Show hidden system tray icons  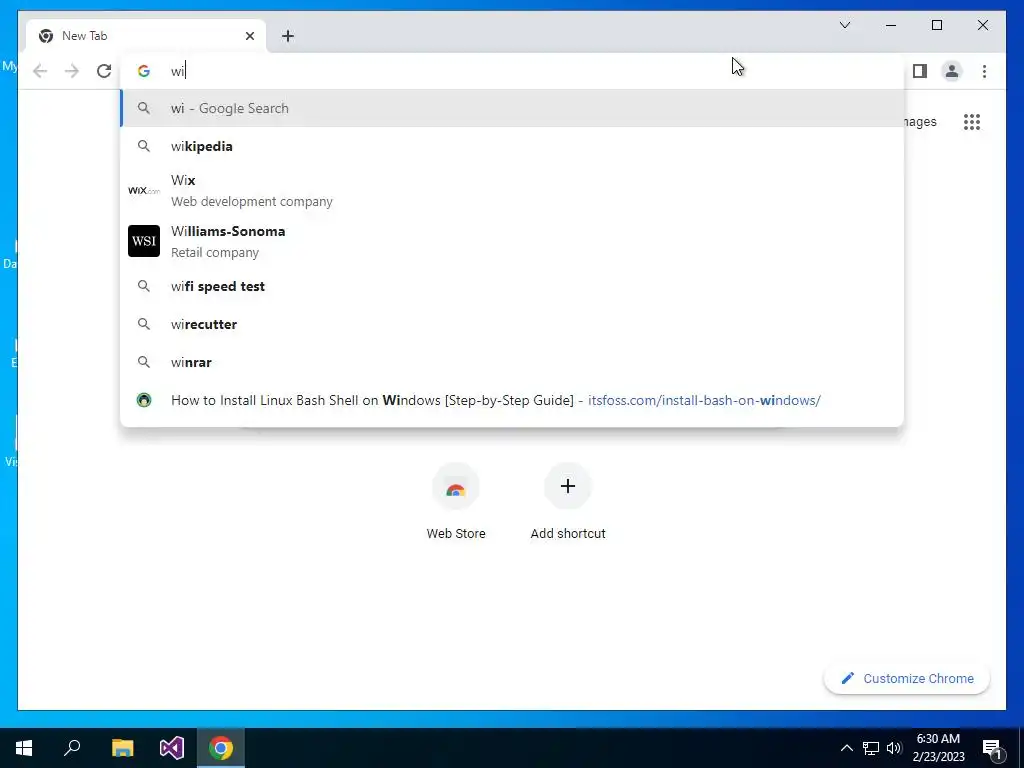coord(846,748)
